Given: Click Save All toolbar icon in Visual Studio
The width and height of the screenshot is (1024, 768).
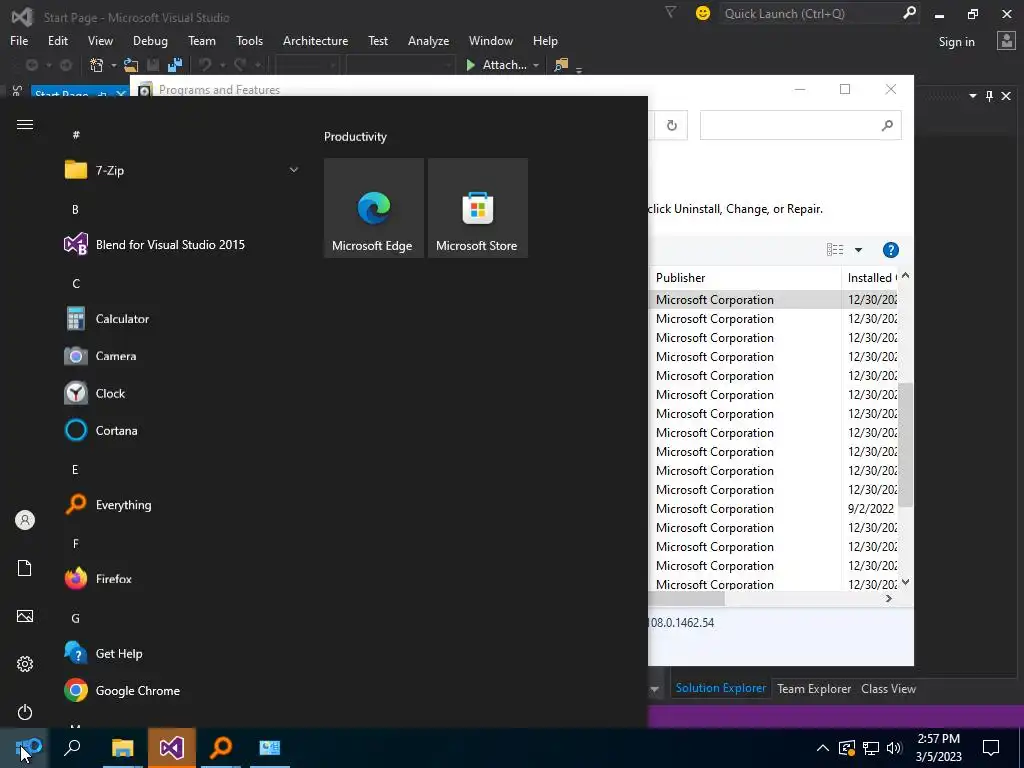Looking at the screenshot, I should click(x=175, y=65).
